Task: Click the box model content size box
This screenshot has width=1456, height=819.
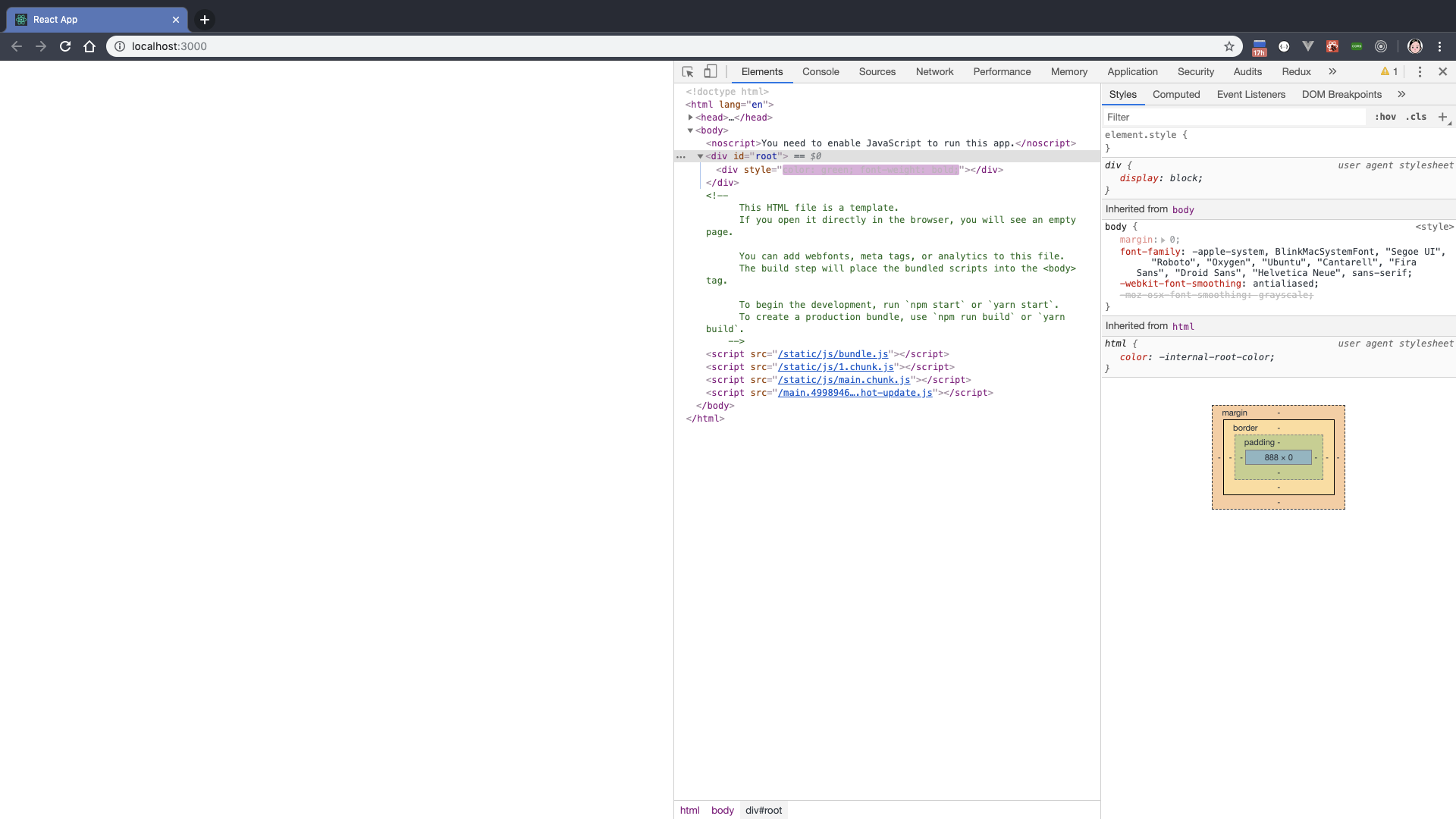Action: [x=1279, y=457]
